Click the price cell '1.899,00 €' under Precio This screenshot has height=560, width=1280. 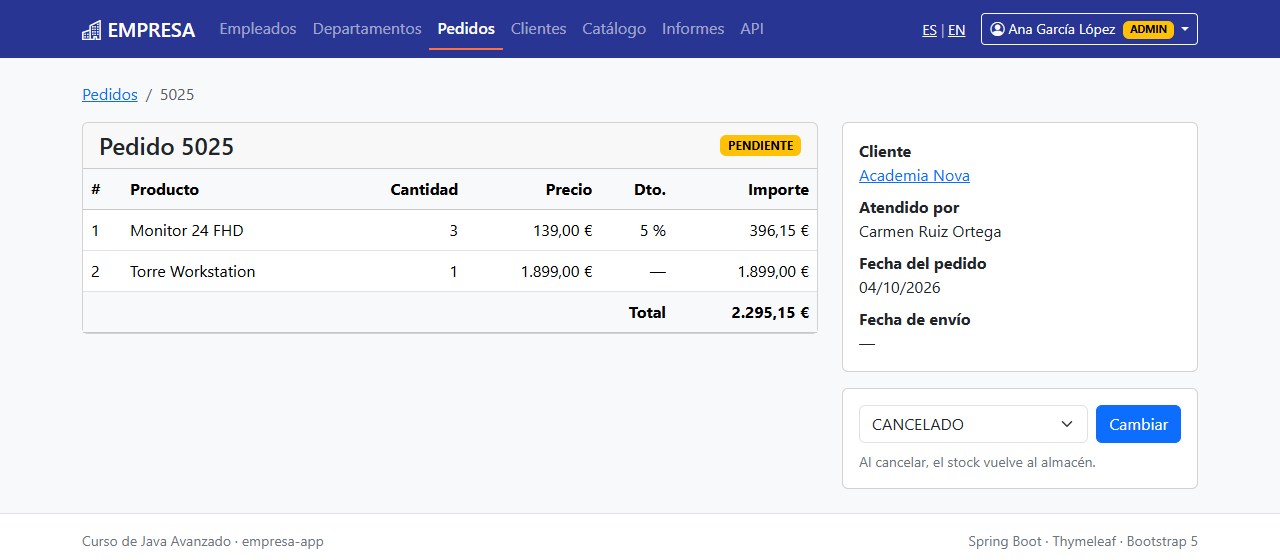557,272
